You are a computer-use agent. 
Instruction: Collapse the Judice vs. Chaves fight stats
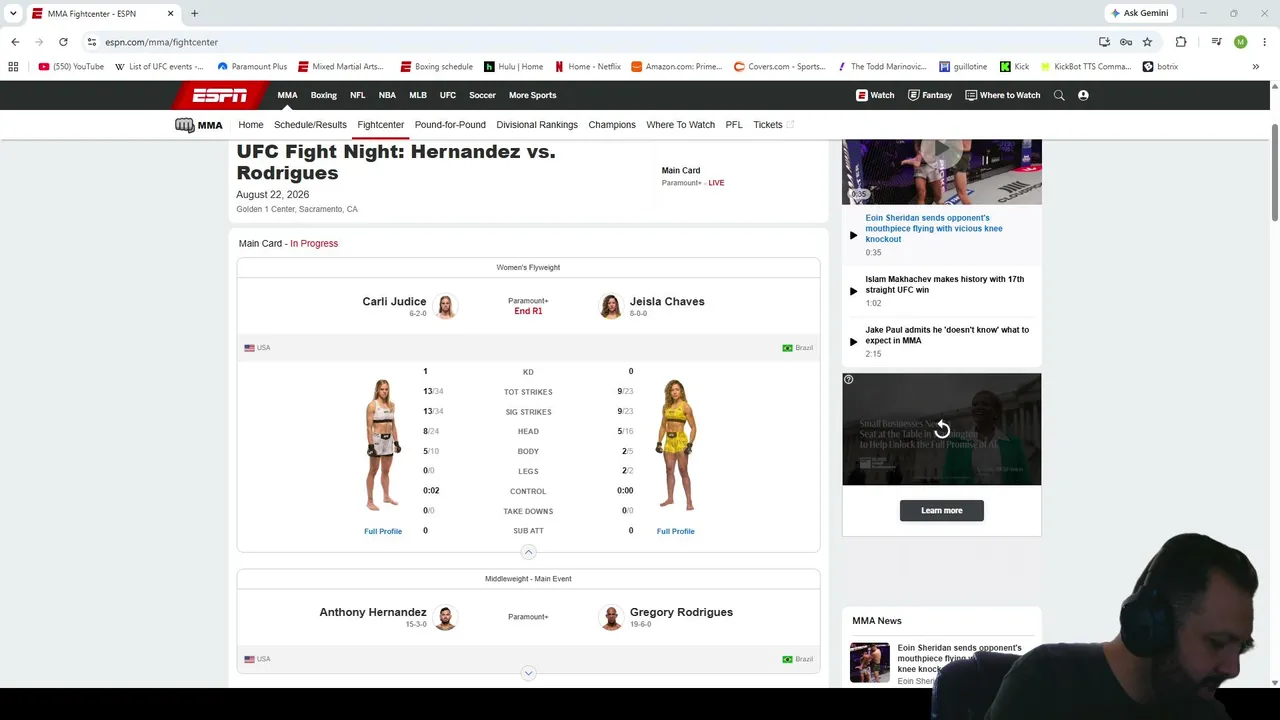(x=528, y=552)
